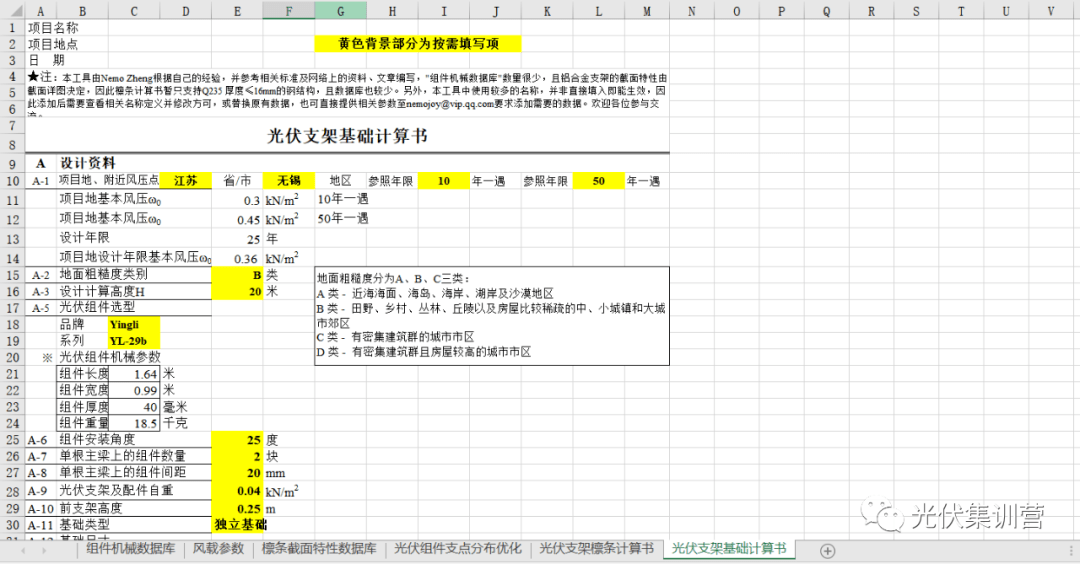1080x564 pixels.
Task: Select the module weight value 18.5
Action: [x=134, y=423]
